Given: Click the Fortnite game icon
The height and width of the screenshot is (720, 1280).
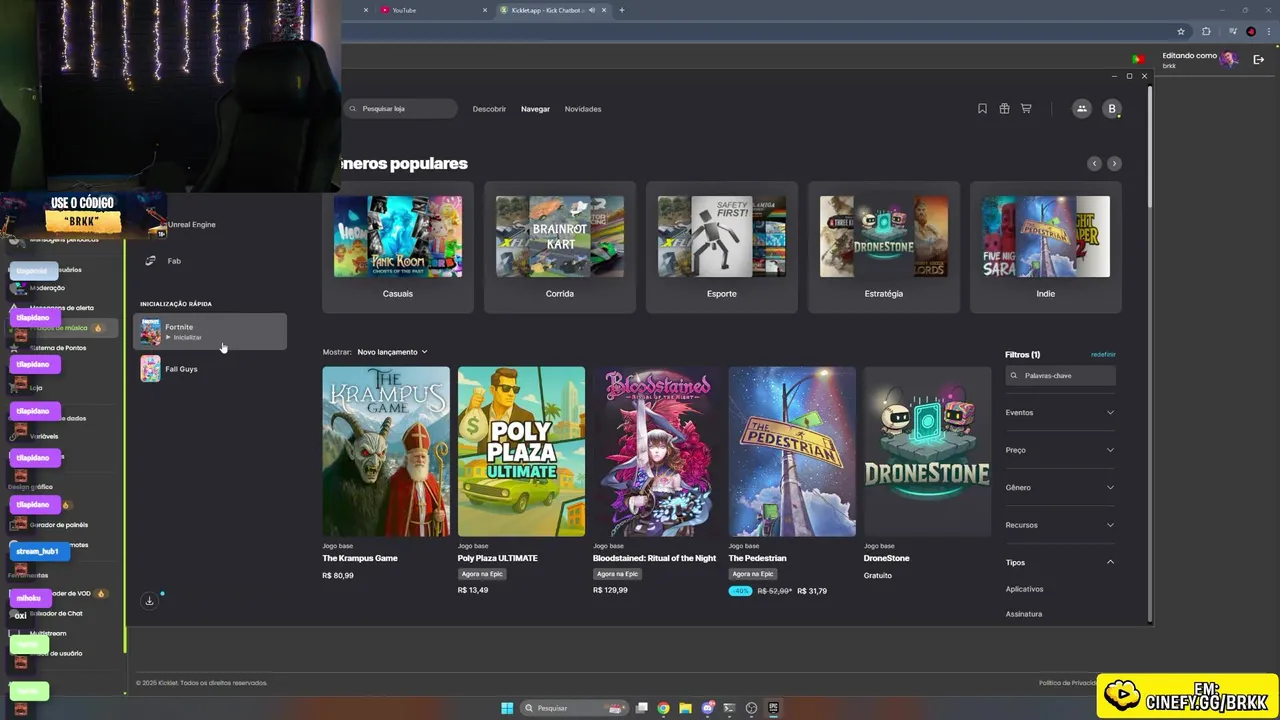Looking at the screenshot, I should pyautogui.click(x=150, y=332).
